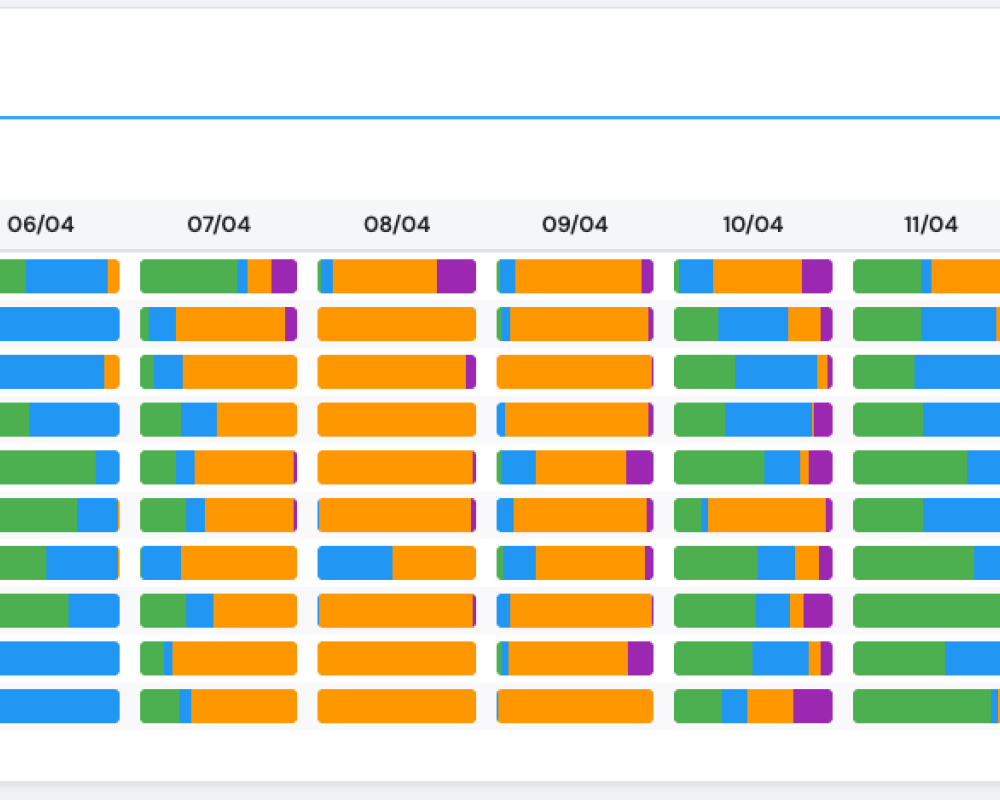Select blue segment in third row under 10/04

pyautogui.click(x=775, y=372)
